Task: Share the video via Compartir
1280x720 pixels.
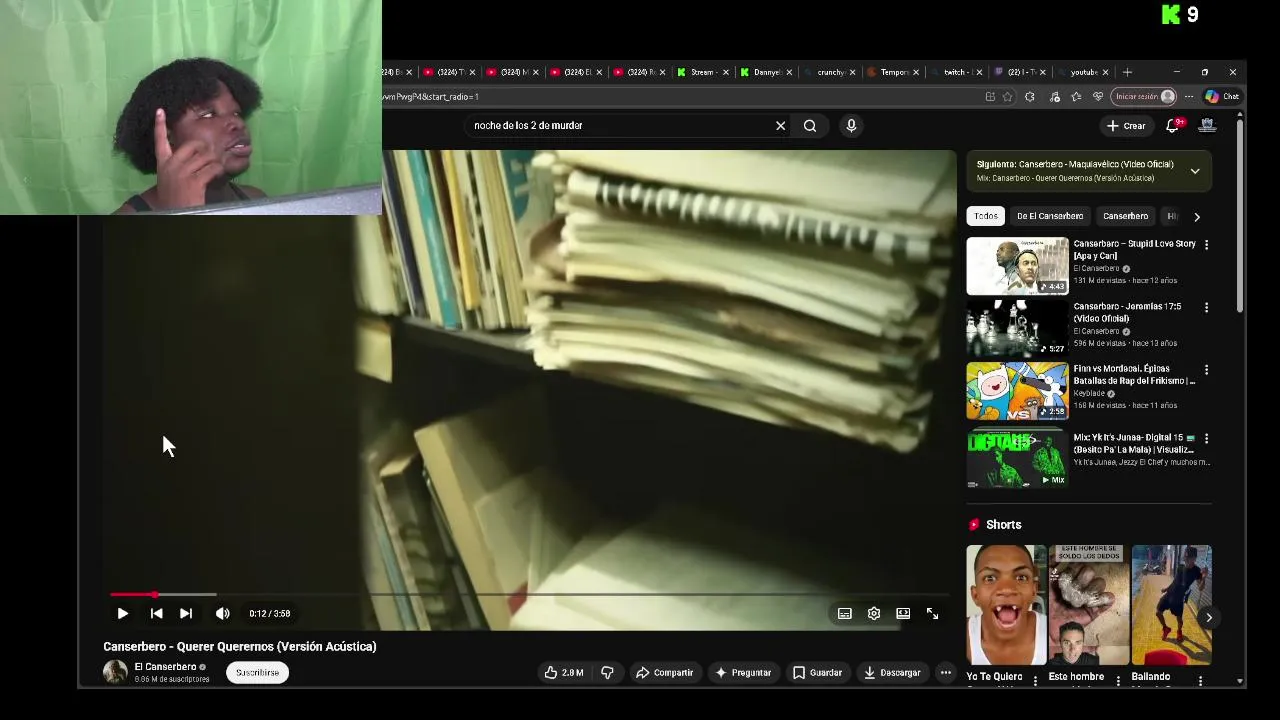Action: coord(664,673)
